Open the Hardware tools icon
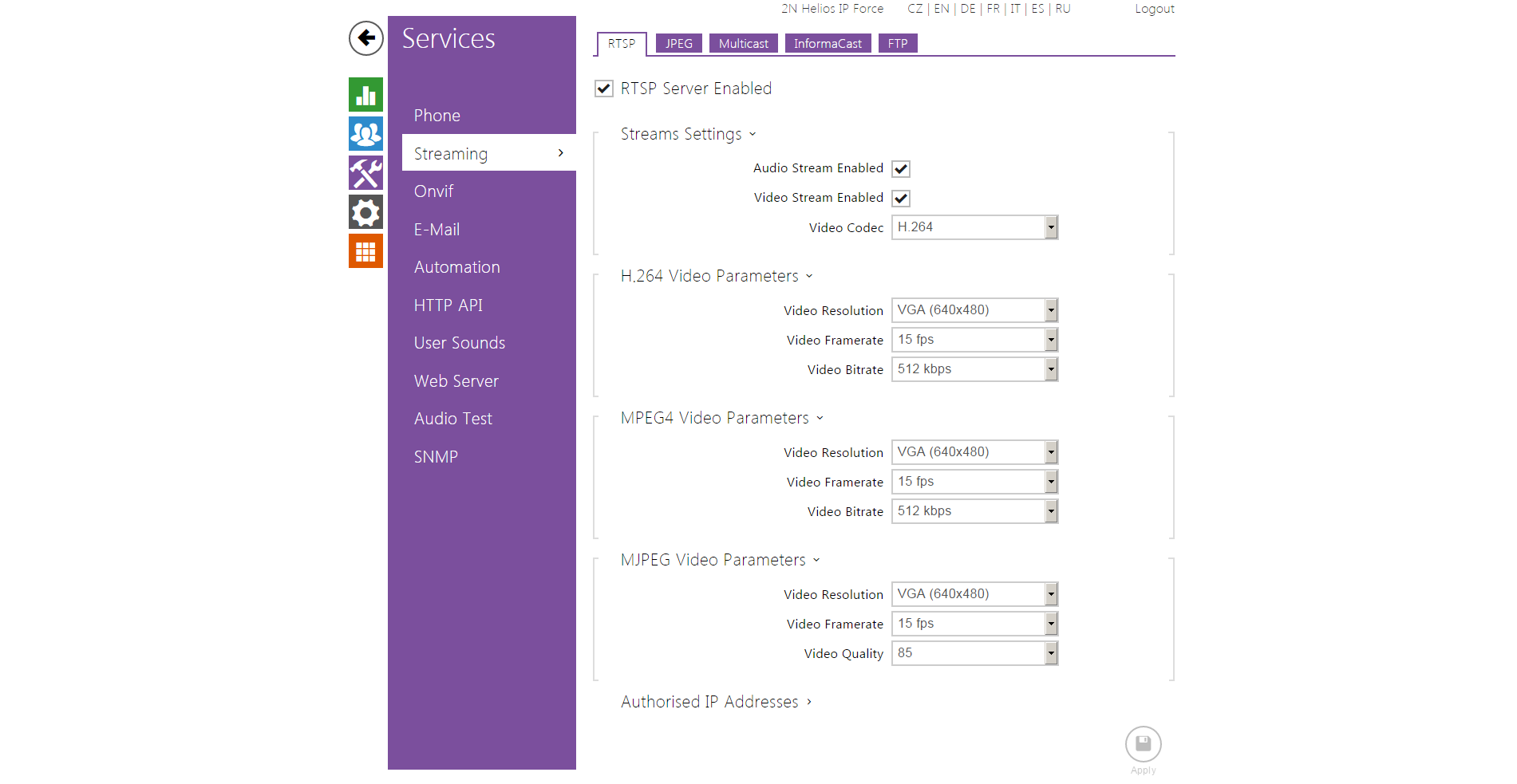Image resolution: width=1517 pixels, height=784 pixels. tap(365, 173)
